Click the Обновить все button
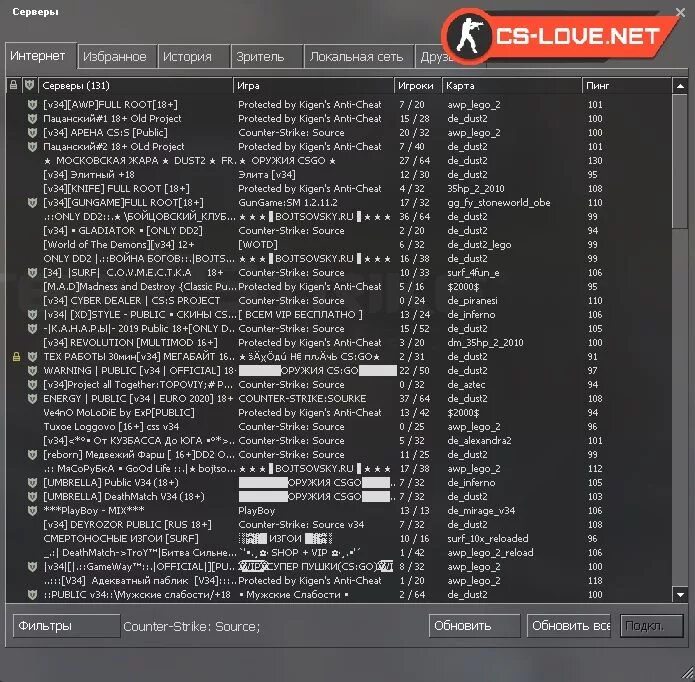 [x=569, y=626]
